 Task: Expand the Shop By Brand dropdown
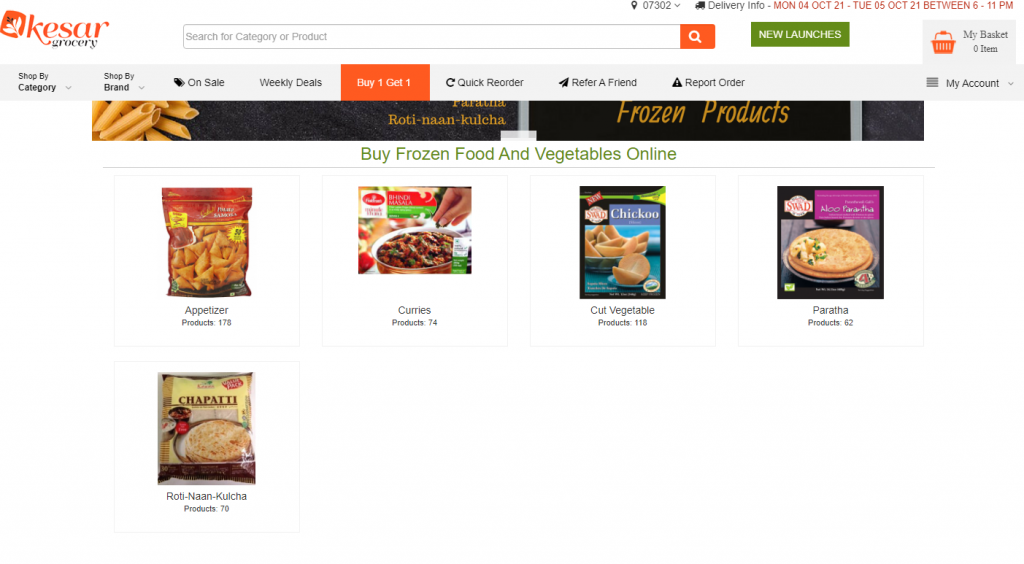click(123, 82)
